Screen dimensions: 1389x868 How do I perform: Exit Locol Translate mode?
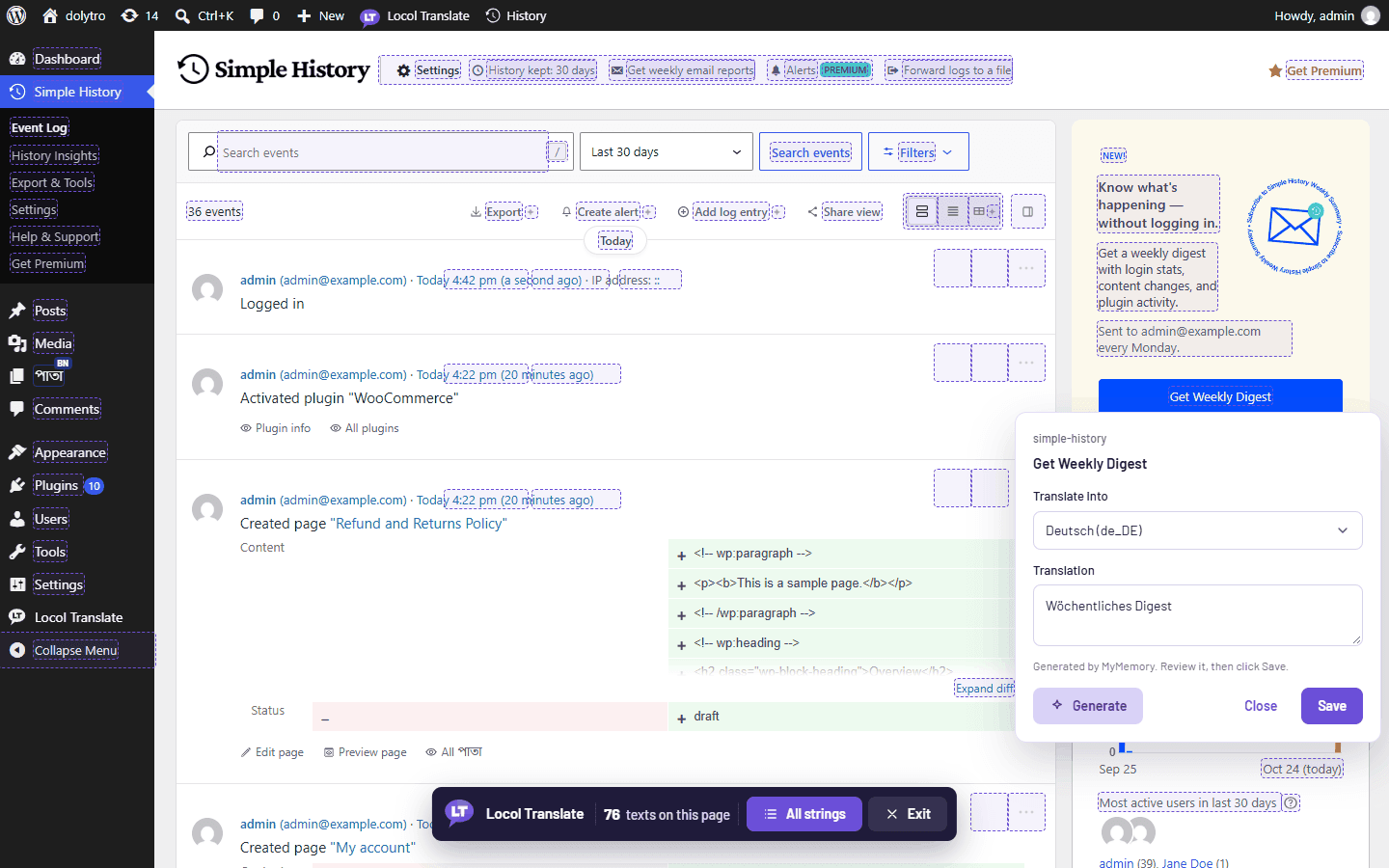click(x=909, y=814)
